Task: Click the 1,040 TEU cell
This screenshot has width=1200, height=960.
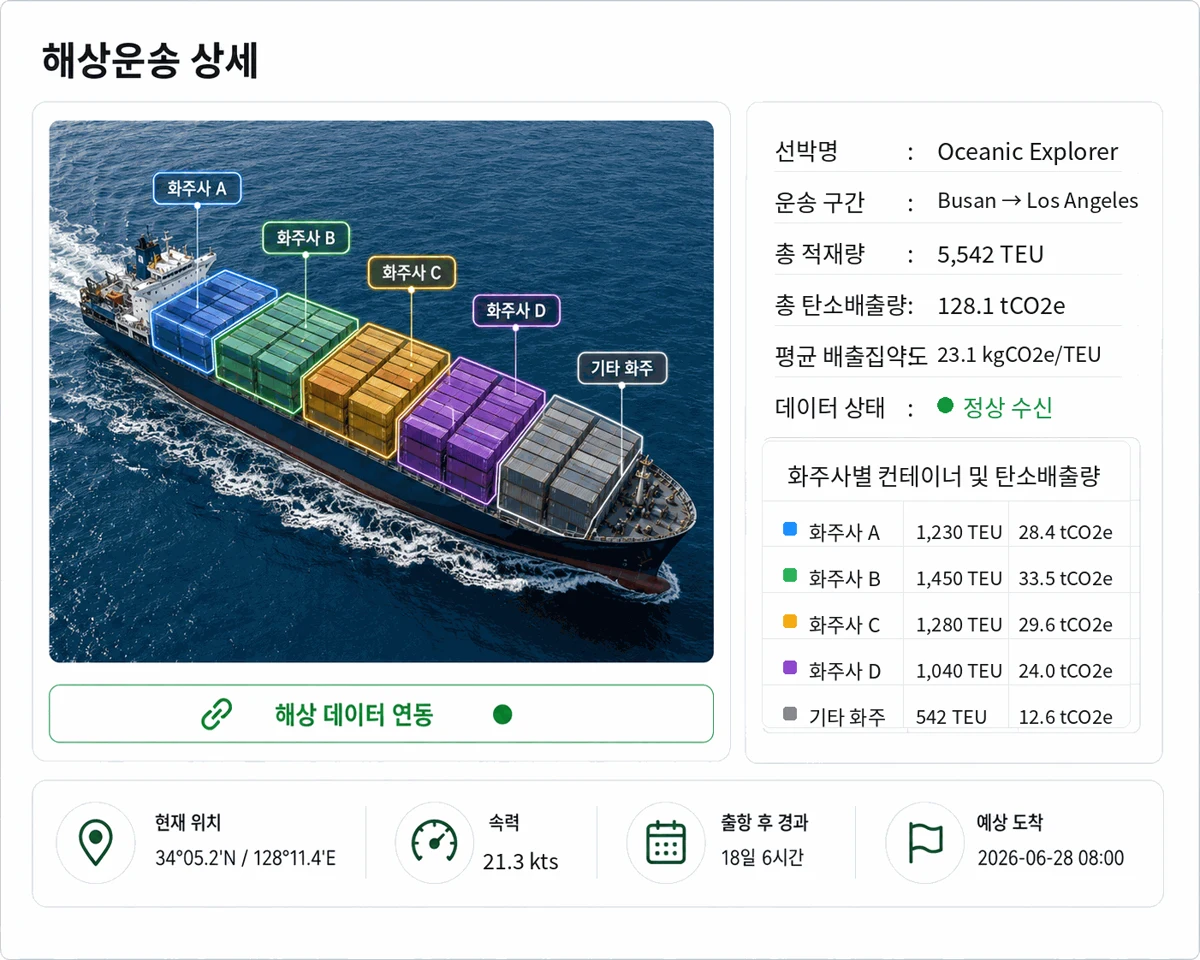Action: tap(958, 670)
